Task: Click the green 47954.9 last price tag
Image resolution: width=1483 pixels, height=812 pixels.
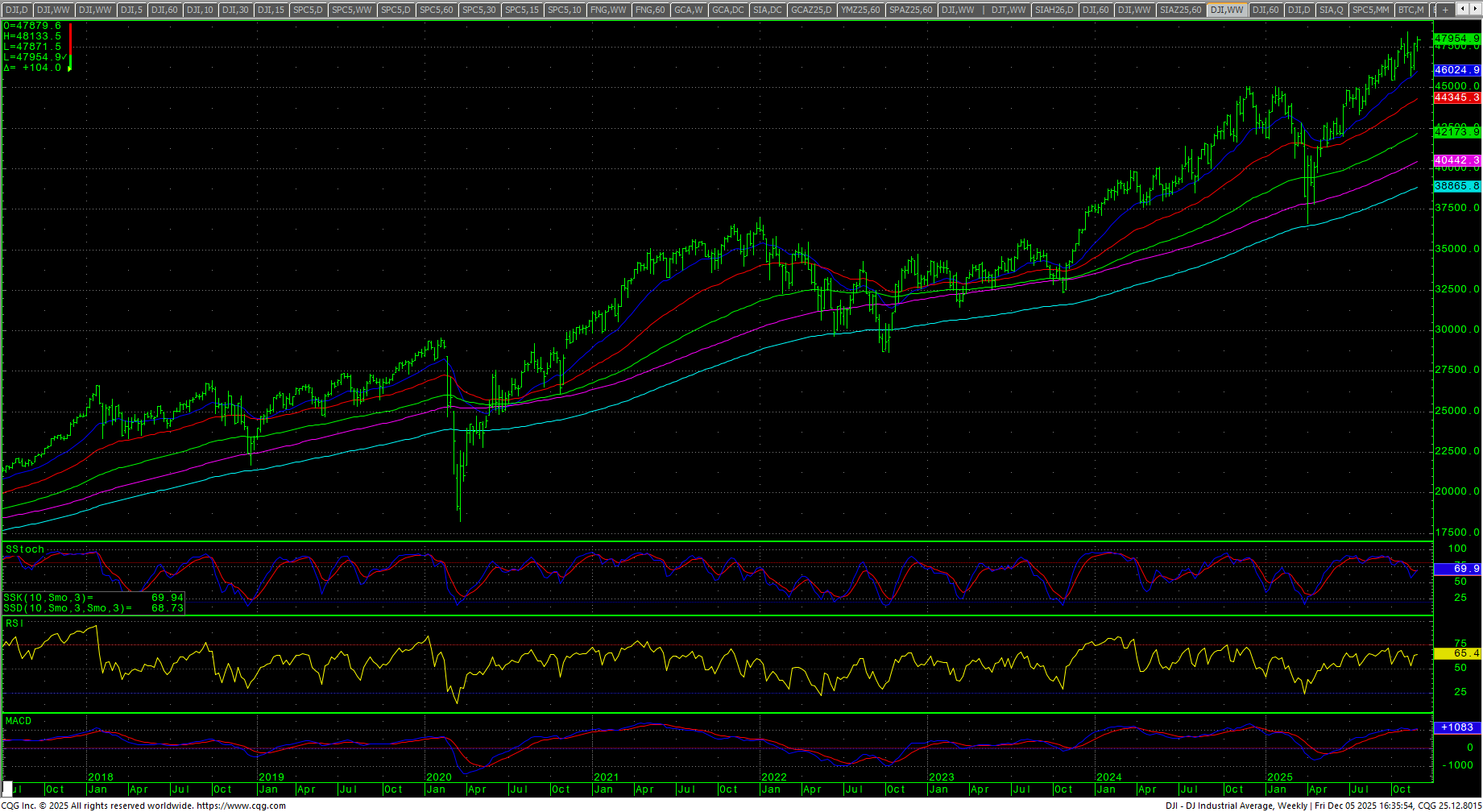Action: click(x=1456, y=39)
